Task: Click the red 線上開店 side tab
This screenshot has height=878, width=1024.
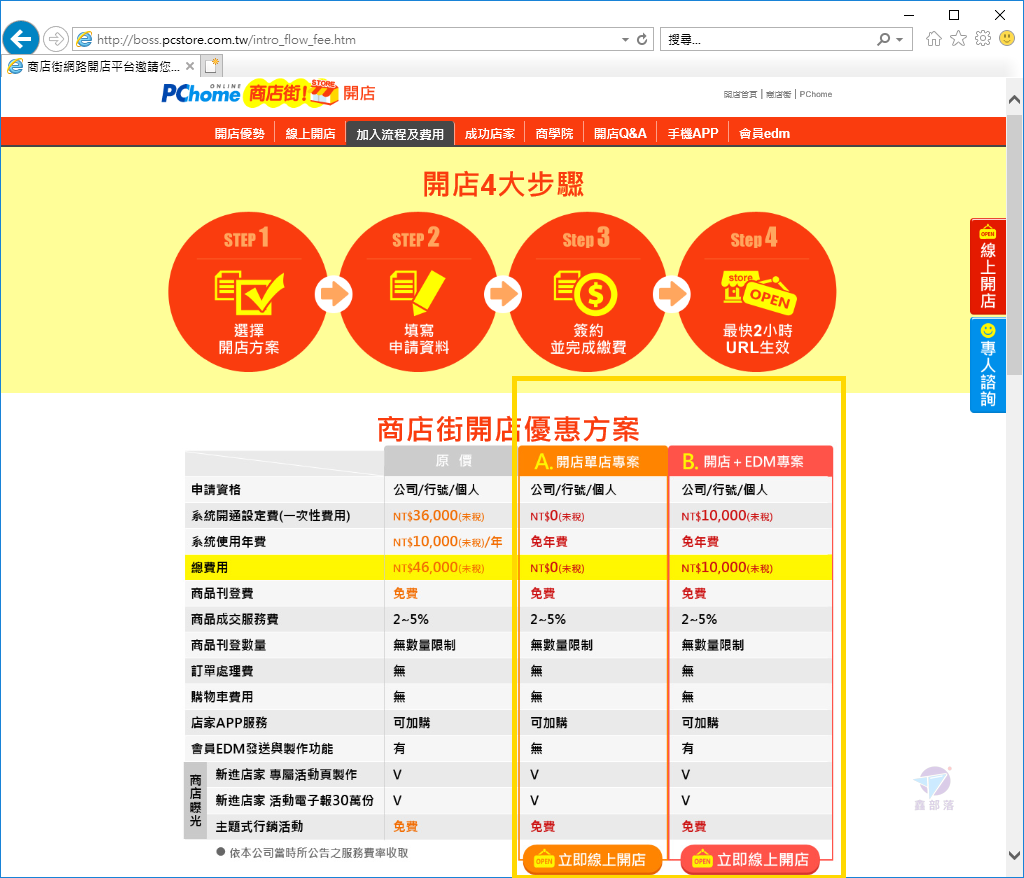Action: coord(987,267)
